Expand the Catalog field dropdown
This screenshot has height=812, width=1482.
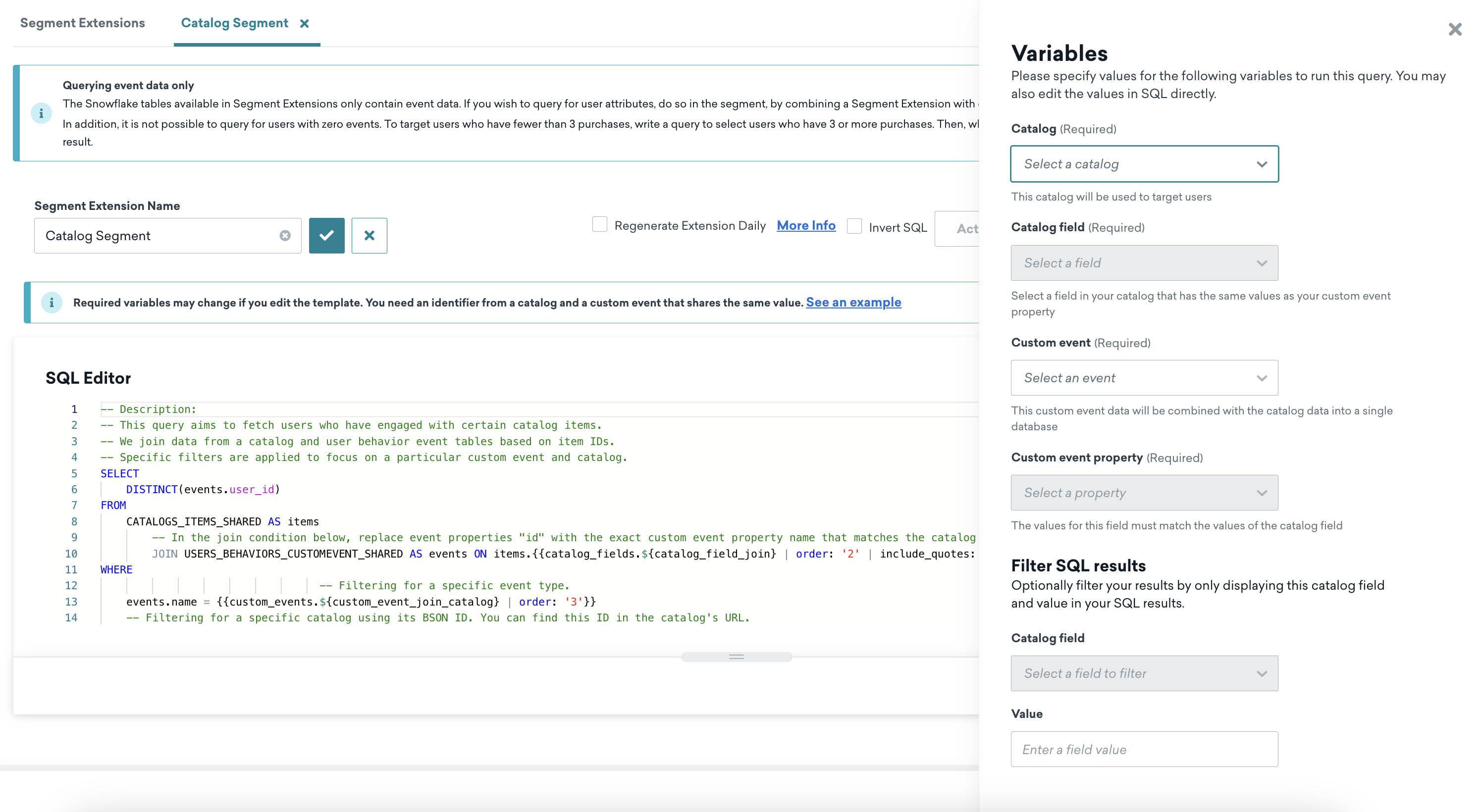click(x=1144, y=262)
